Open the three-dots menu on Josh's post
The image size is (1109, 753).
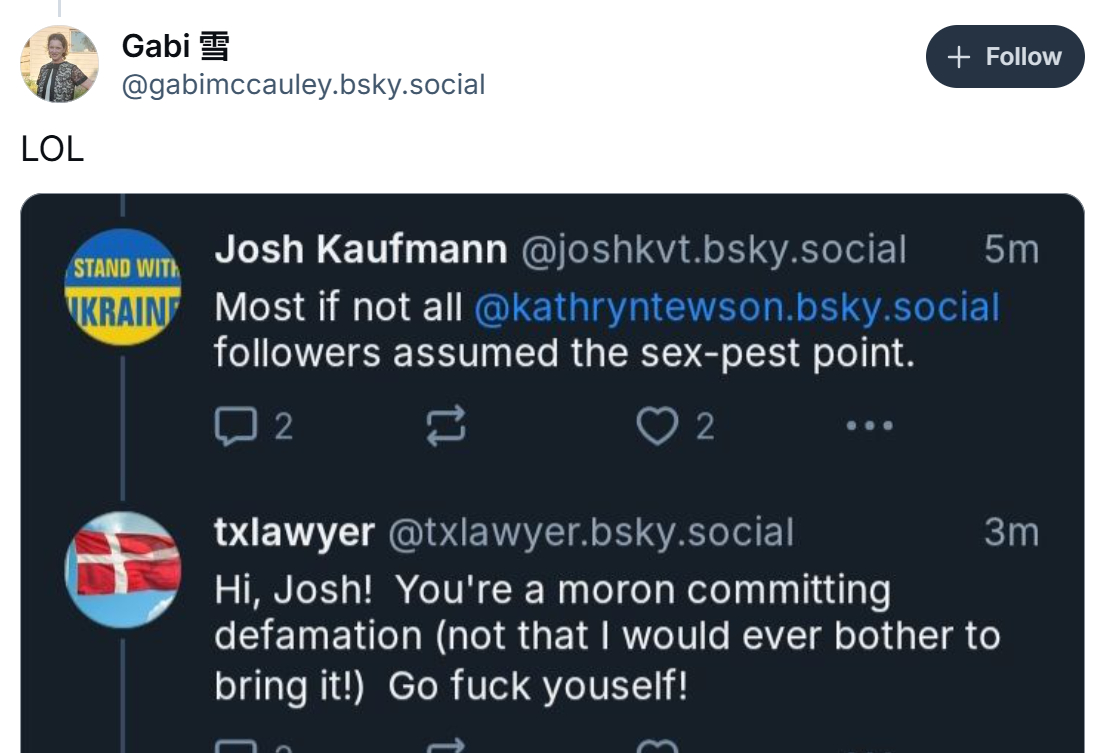(868, 427)
